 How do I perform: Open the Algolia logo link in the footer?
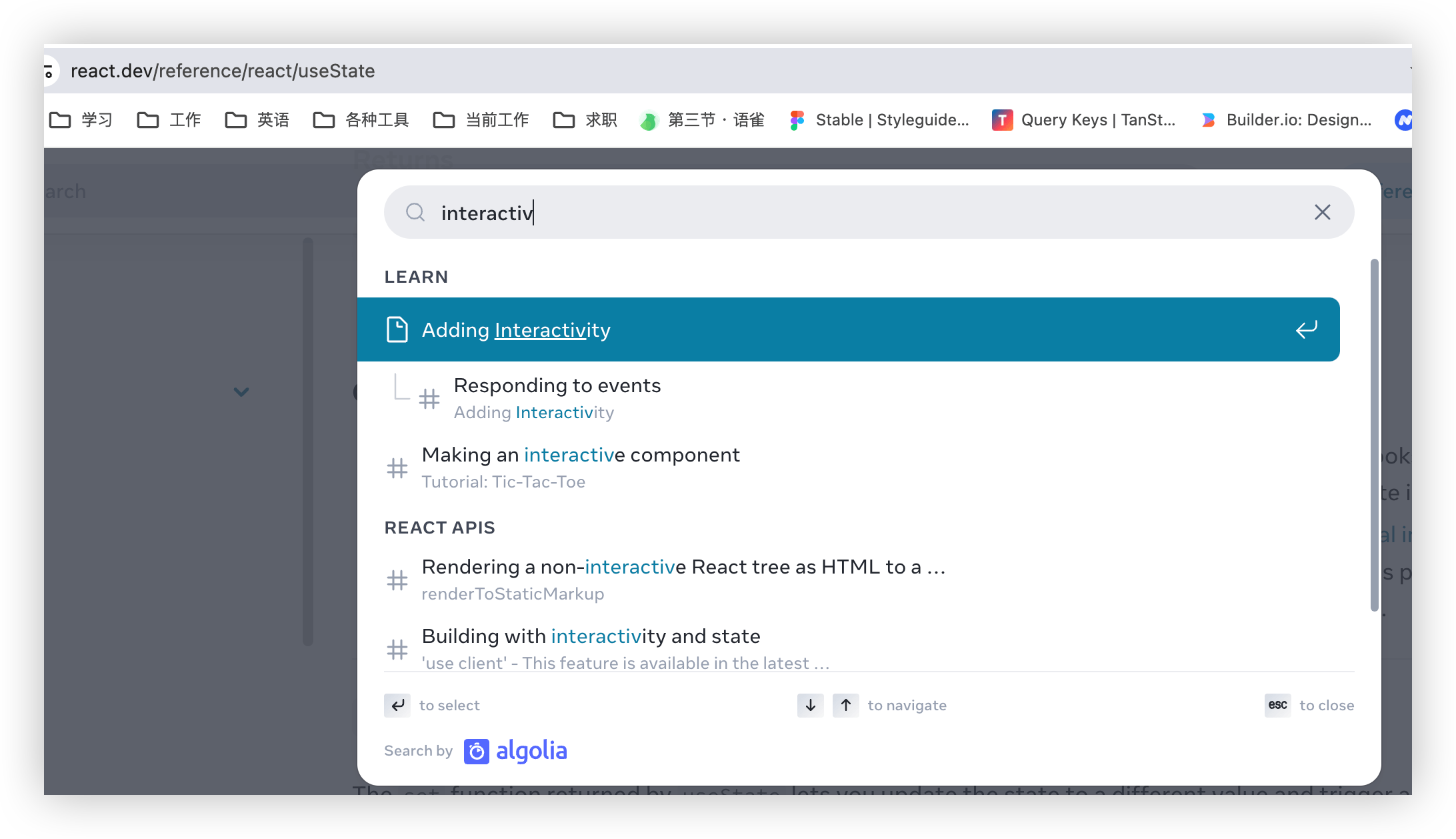pyautogui.click(x=515, y=750)
